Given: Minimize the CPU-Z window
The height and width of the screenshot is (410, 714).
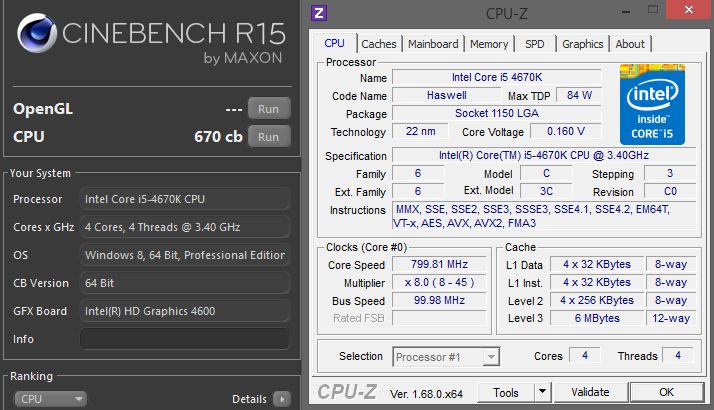Looking at the screenshot, I should 626,11.
